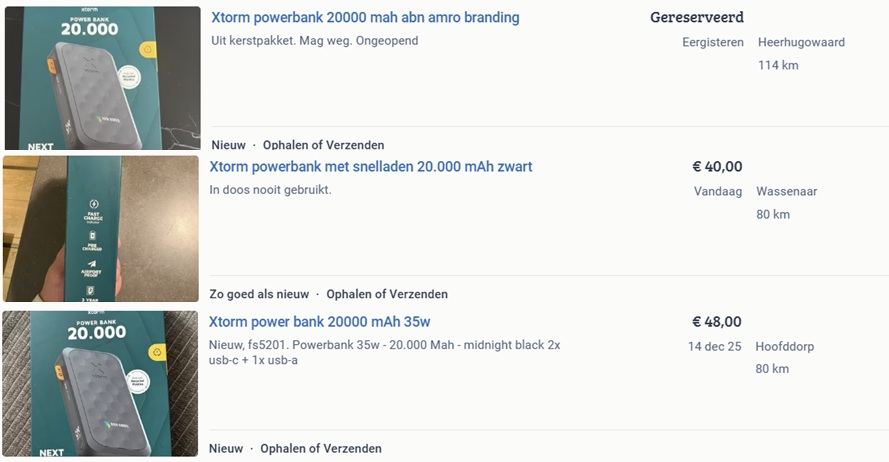889x462 pixels.
Task: Open the "Xtorm powerbank 20000 mah abn amro branding" listing
Action: pyautogui.click(x=365, y=18)
